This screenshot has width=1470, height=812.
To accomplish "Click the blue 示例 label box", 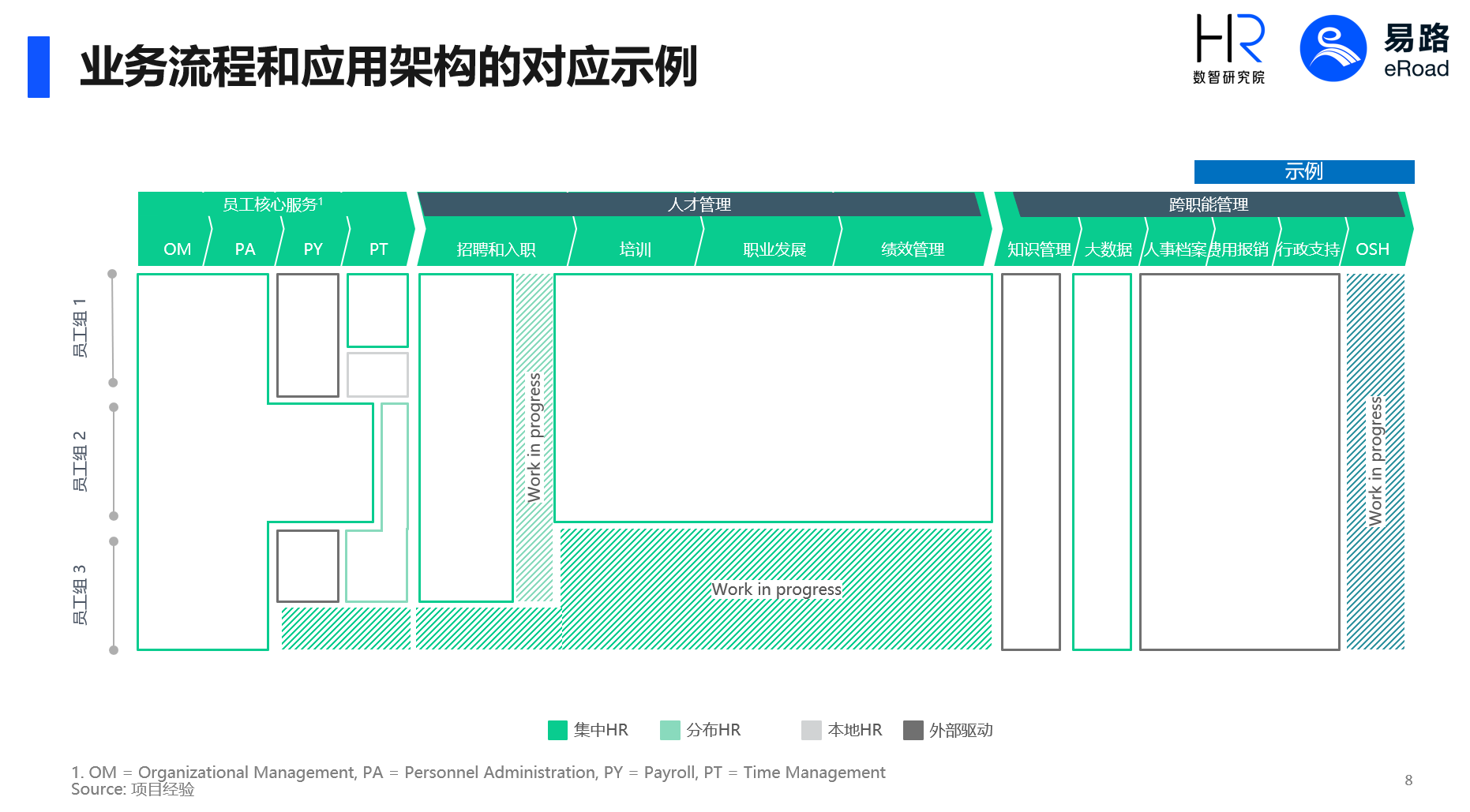I will tap(1303, 171).
